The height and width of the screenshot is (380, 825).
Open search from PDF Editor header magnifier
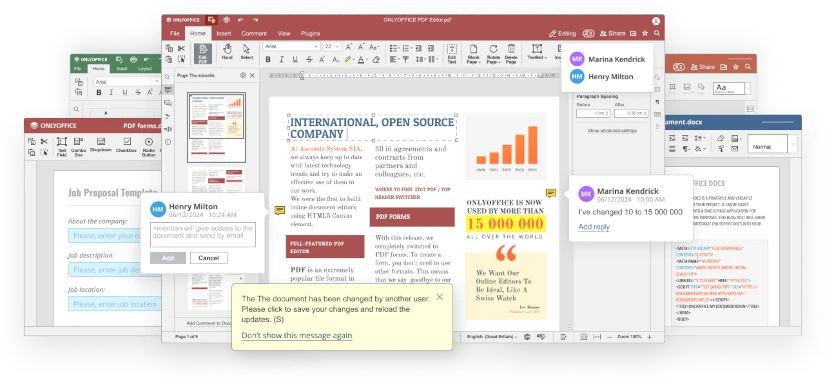pos(657,33)
